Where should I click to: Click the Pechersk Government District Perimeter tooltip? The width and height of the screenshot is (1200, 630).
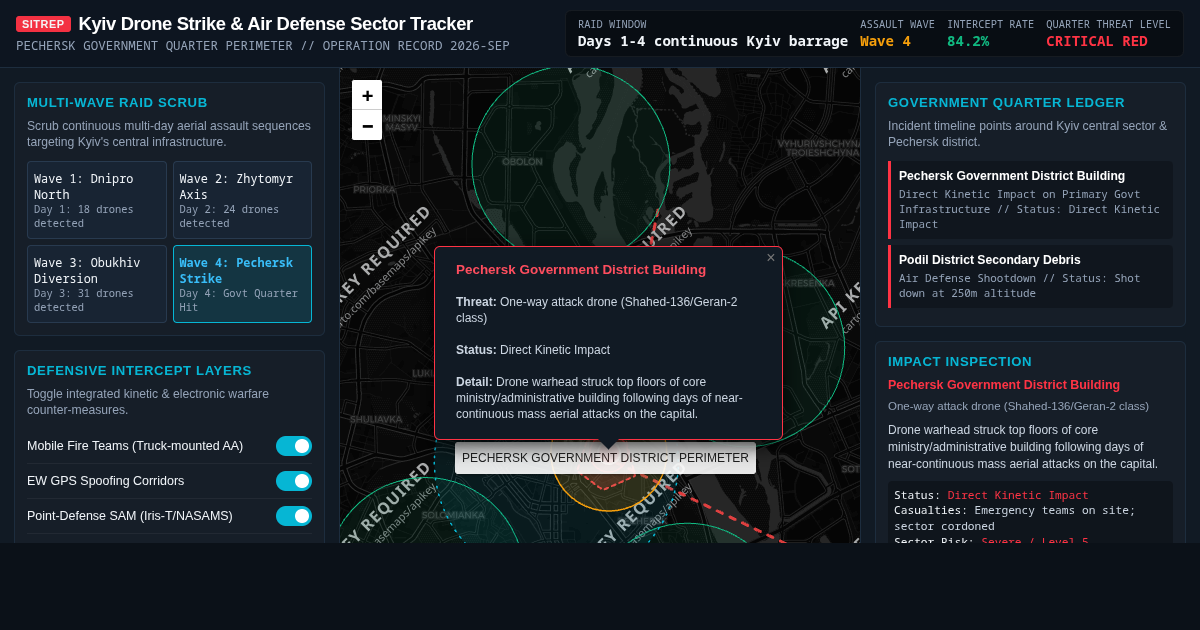pos(605,458)
